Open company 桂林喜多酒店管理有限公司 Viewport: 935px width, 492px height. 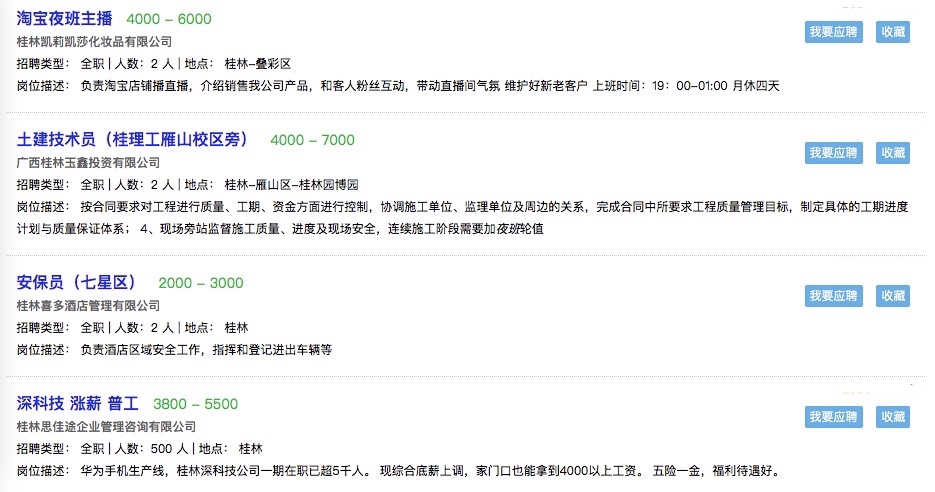88,306
